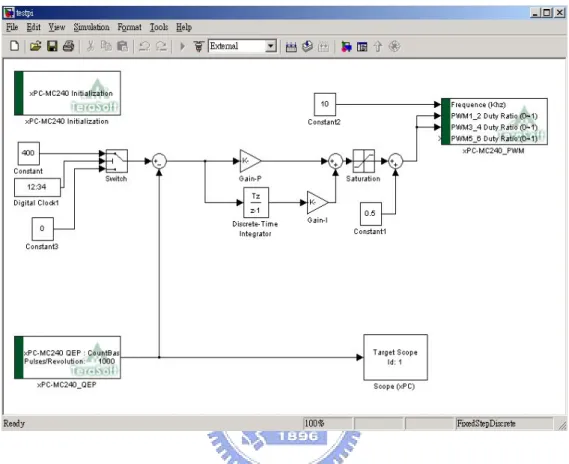Click the Saturation label text
The image size is (569, 464).
tap(363, 179)
